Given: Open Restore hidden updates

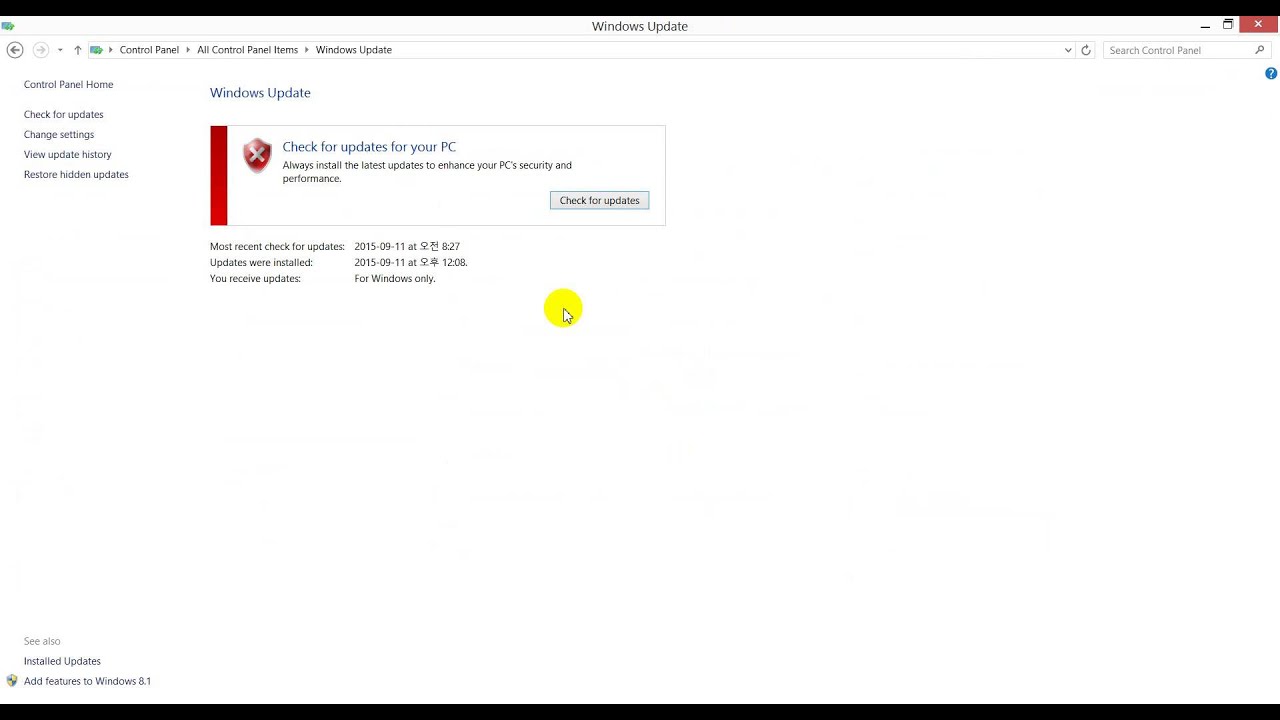Looking at the screenshot, I should [x=76, y=175].
